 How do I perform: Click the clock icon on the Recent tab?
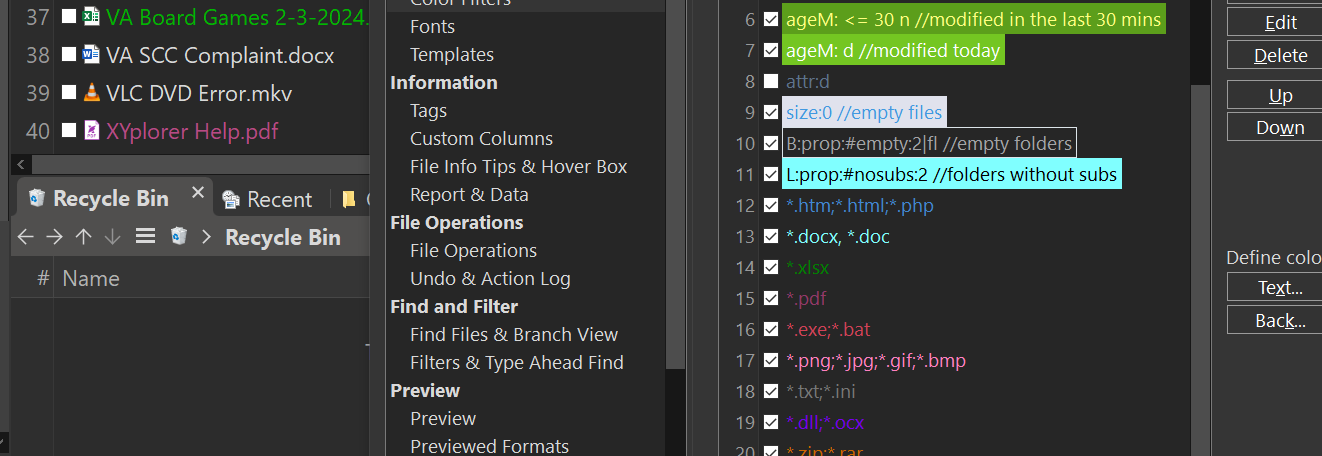tap(230, 199)
